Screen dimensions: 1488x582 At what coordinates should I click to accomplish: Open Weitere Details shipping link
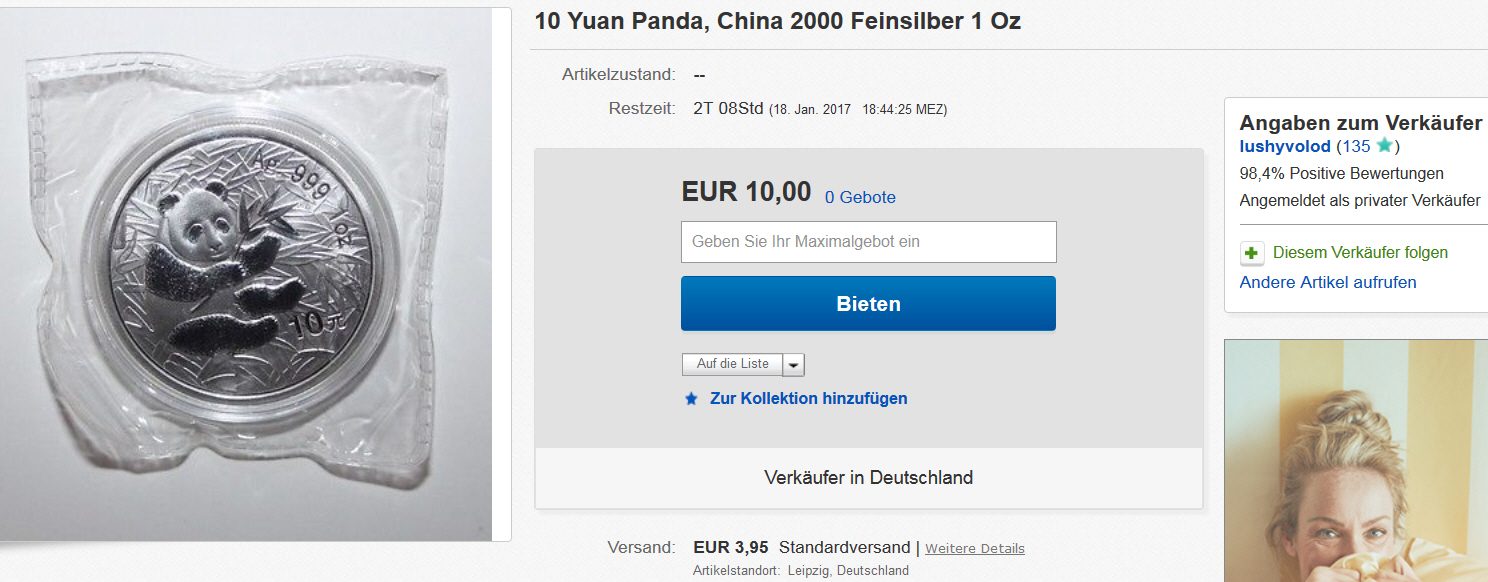(x=975, y=548)
